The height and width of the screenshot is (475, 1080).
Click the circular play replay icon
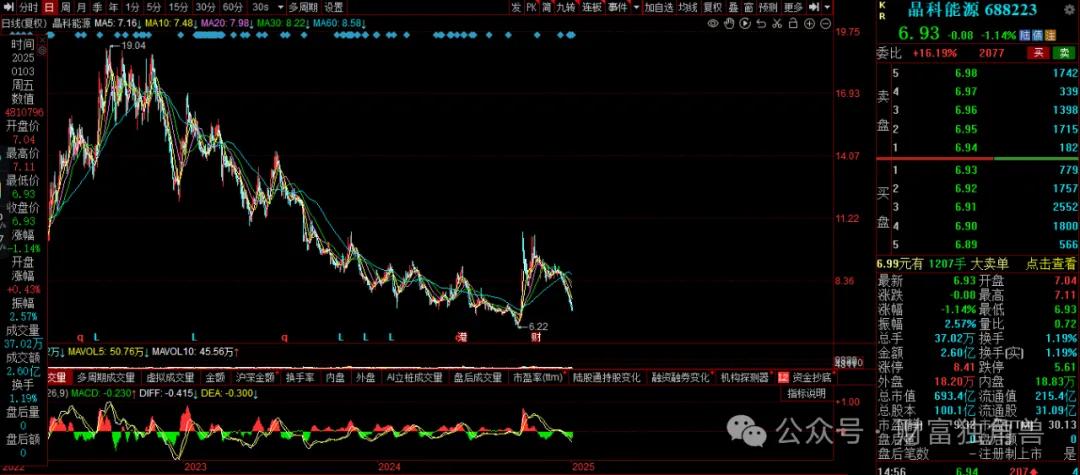tap(745, 23)
